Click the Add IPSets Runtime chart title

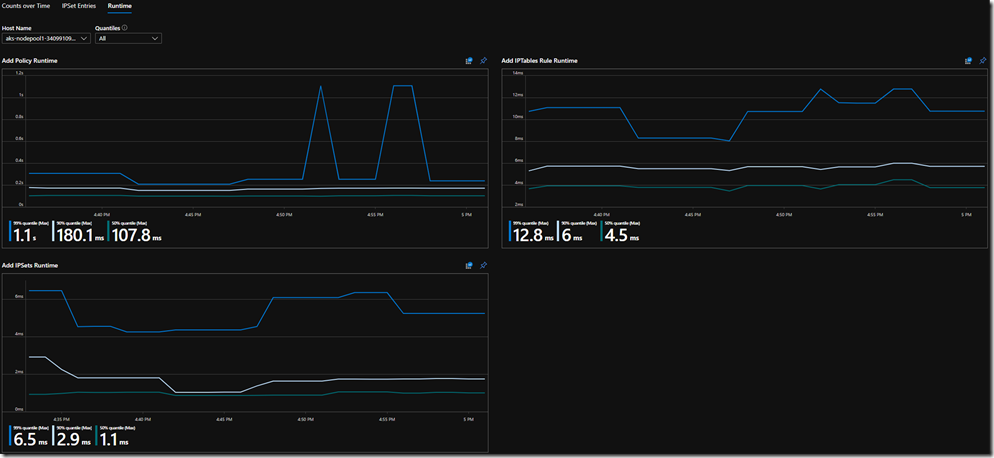pos(30,265)
